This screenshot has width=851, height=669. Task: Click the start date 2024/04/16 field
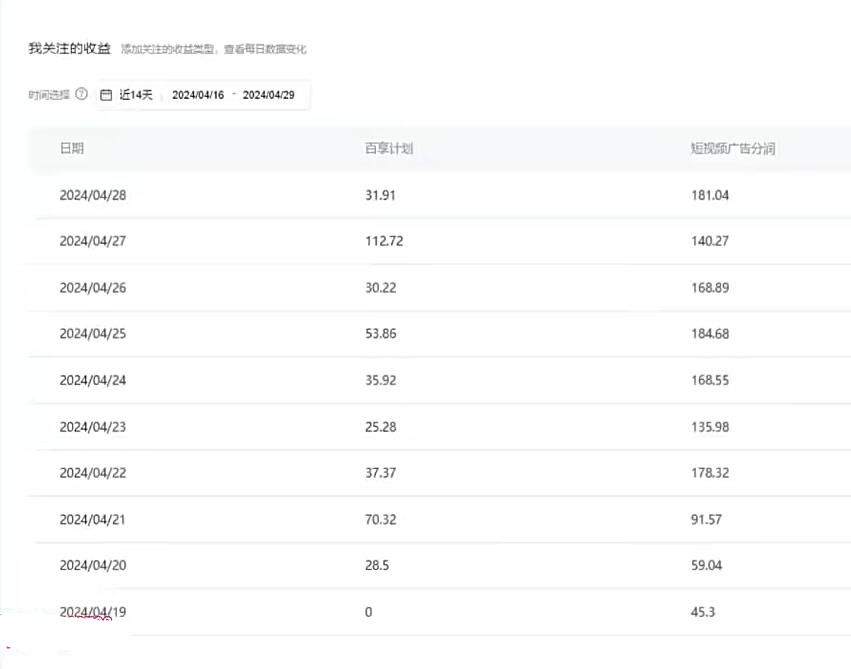pos(198,95)
